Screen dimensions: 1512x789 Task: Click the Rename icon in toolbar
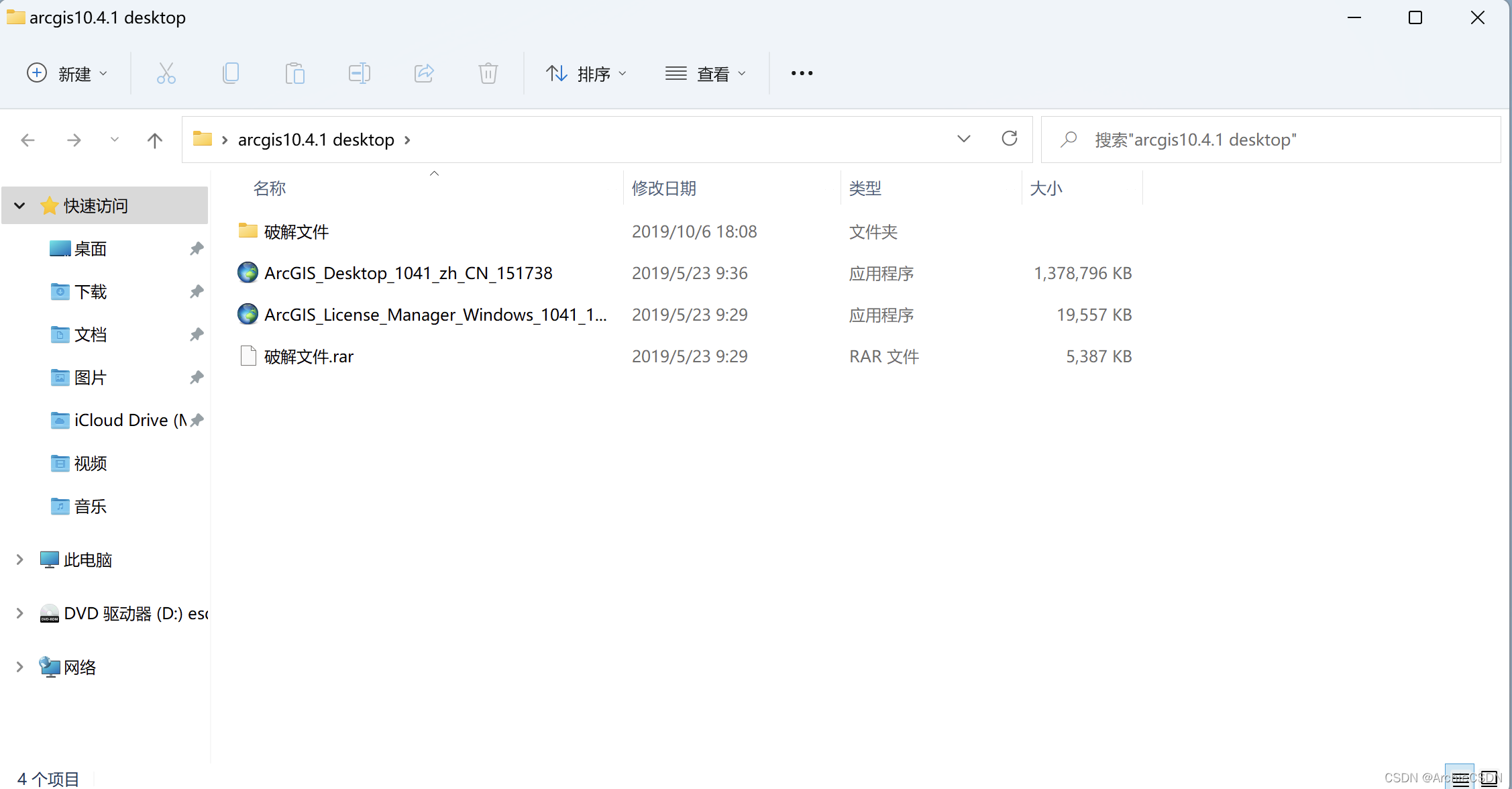point(360,73)
